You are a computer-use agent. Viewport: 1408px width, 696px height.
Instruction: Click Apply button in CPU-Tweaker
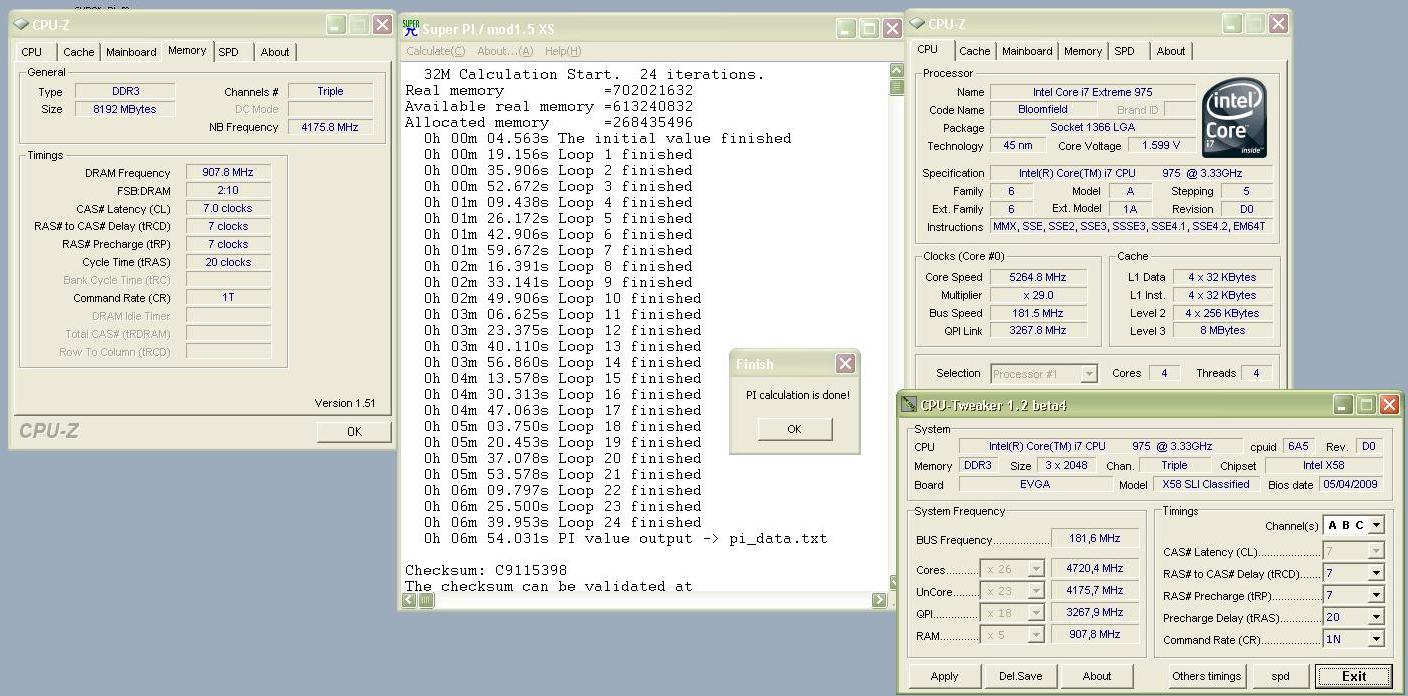[x=944, y=676]
